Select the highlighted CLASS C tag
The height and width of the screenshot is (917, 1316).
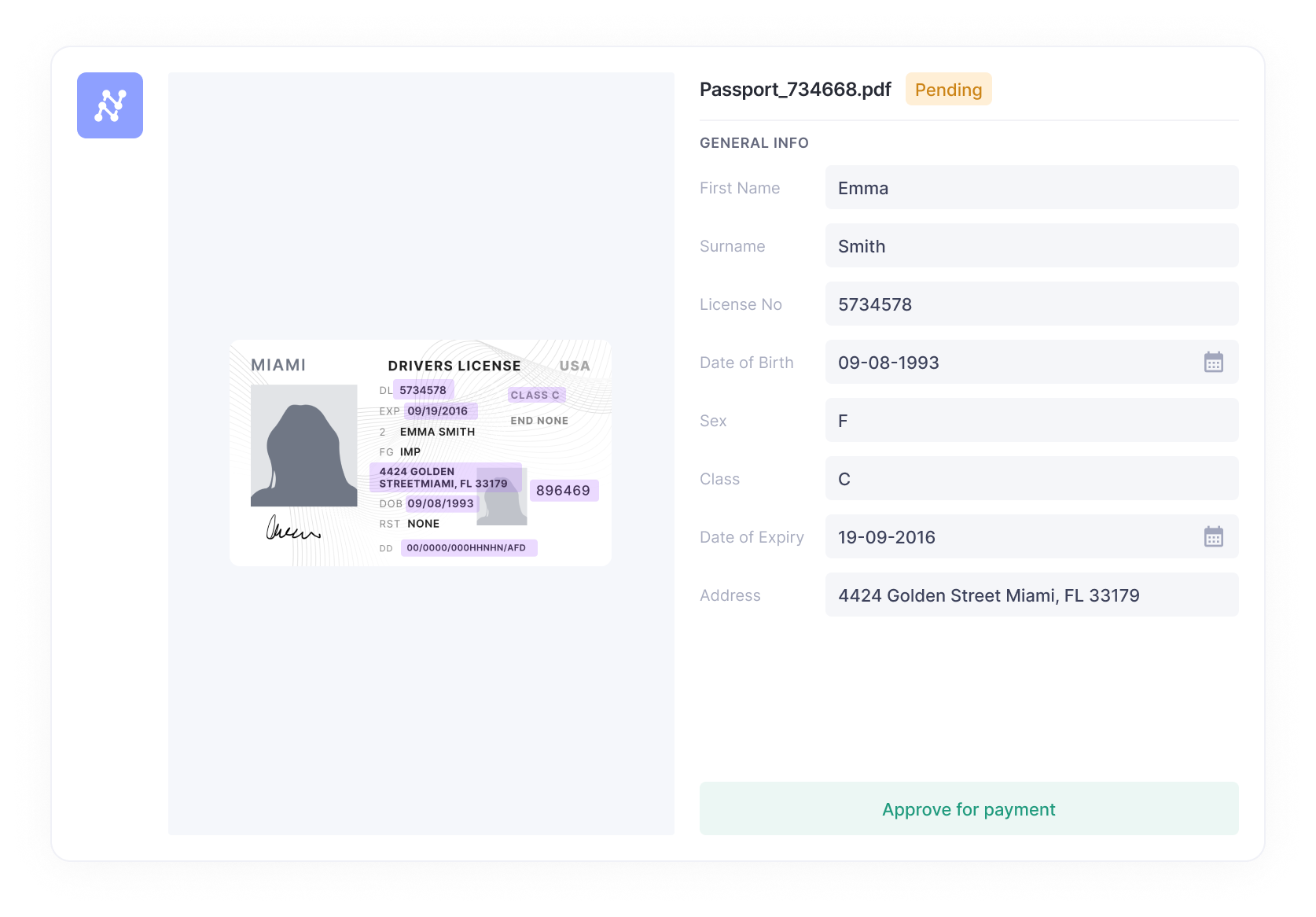(535, 395)
